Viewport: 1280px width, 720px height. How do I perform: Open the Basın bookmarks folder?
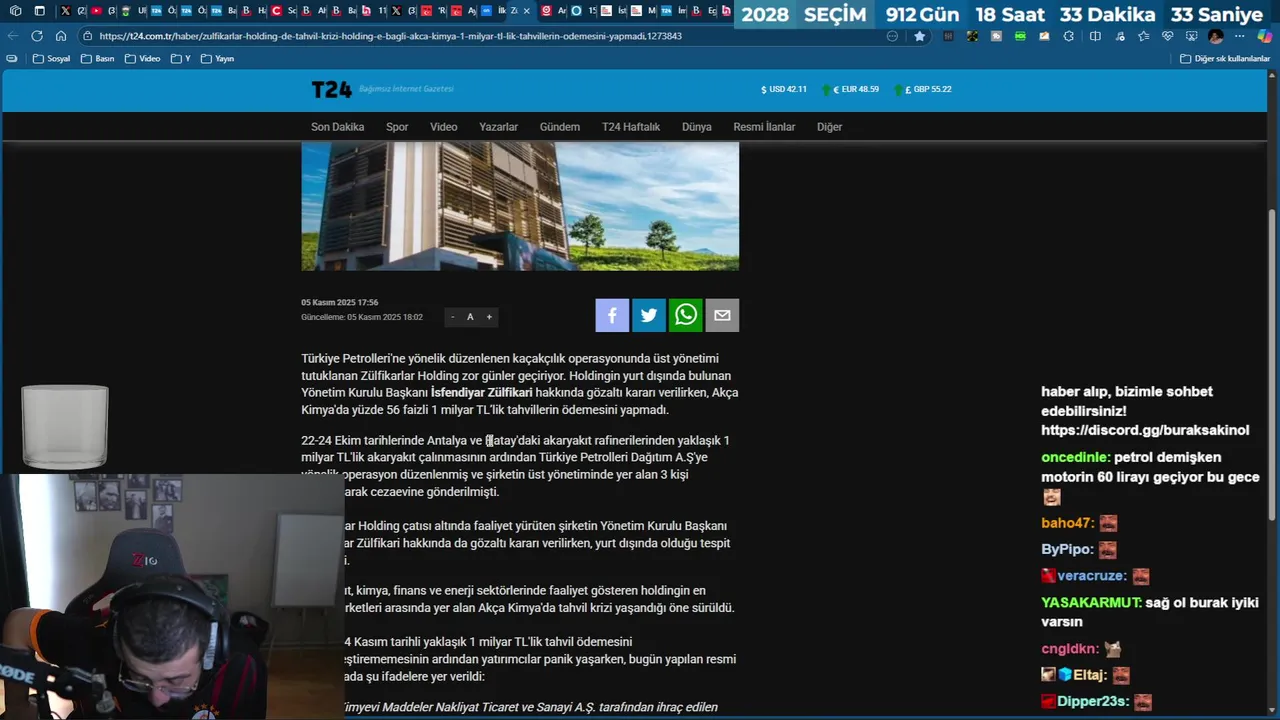(x=97, y=58)
